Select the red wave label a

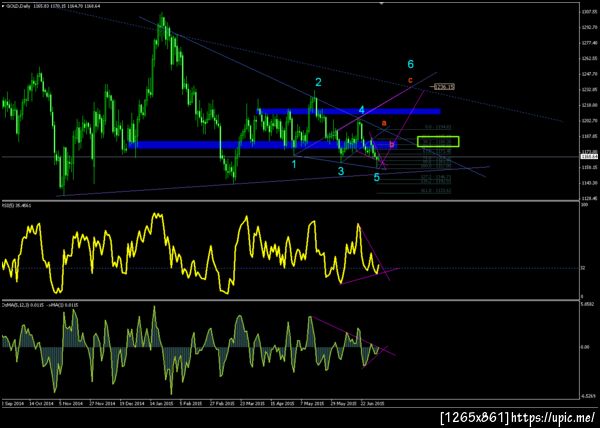coord(385,123)
